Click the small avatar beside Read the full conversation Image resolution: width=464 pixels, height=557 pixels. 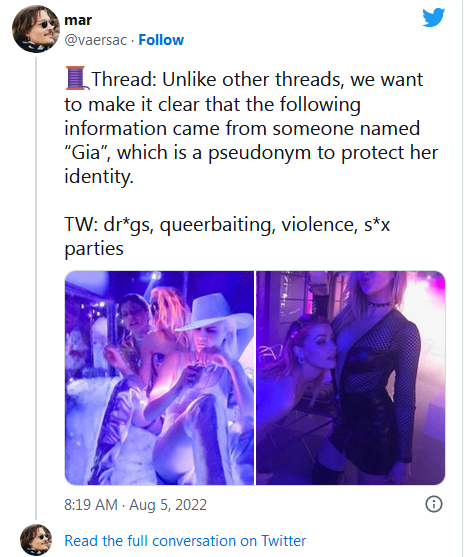pos(36,540)
